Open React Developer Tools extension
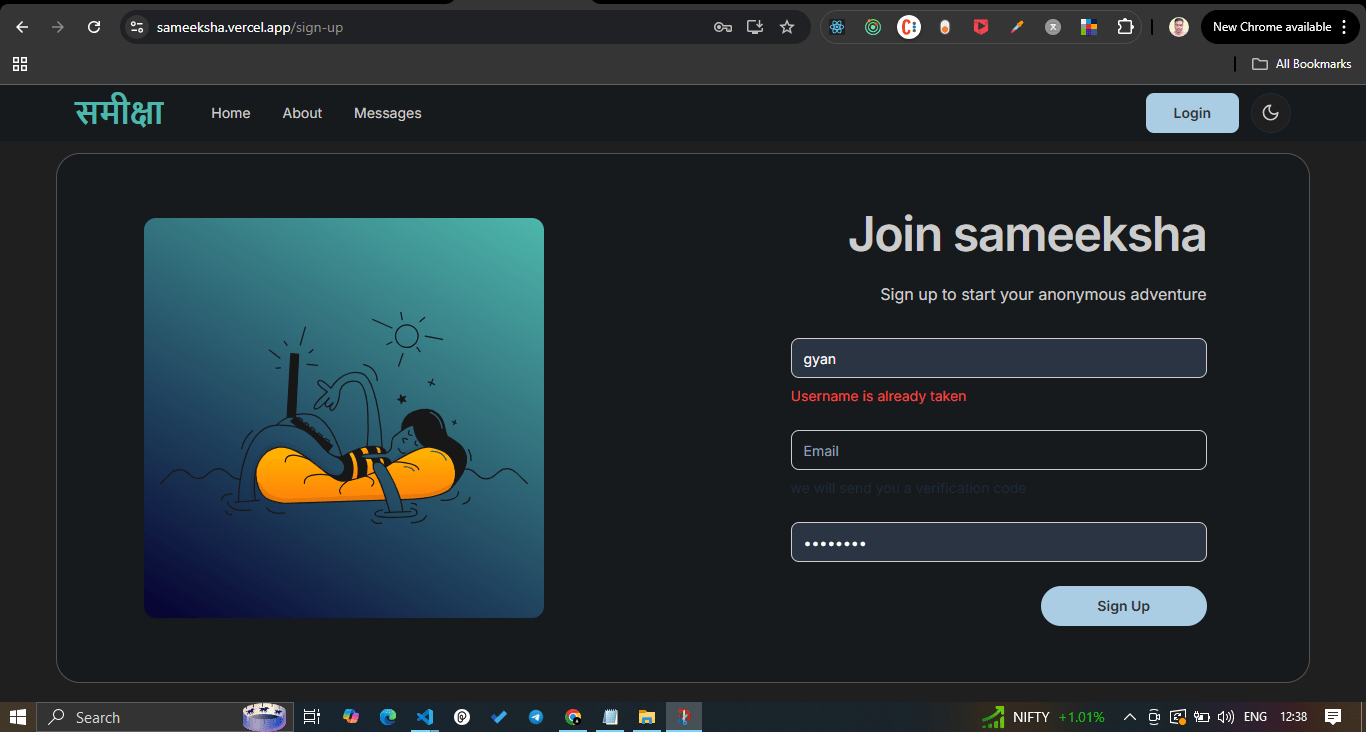Screen dimensions: 1366x732 [837, 27]
